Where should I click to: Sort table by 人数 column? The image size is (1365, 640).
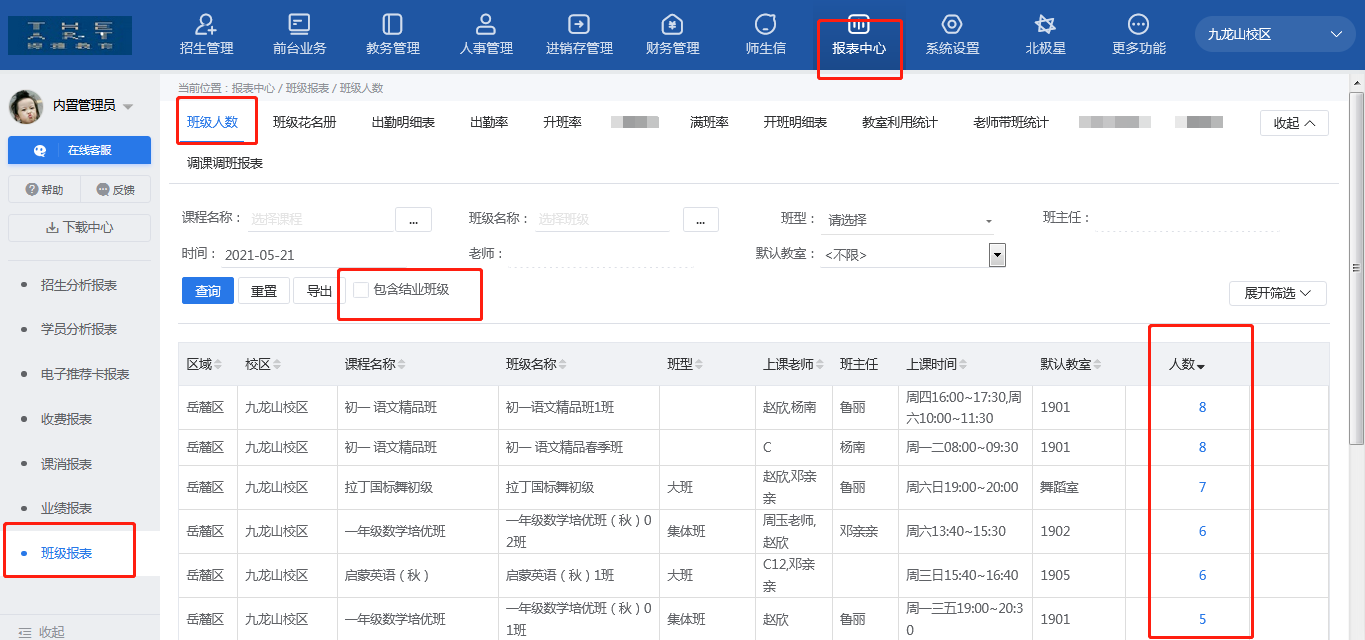pyautogui.click(x=1201, y=366)
